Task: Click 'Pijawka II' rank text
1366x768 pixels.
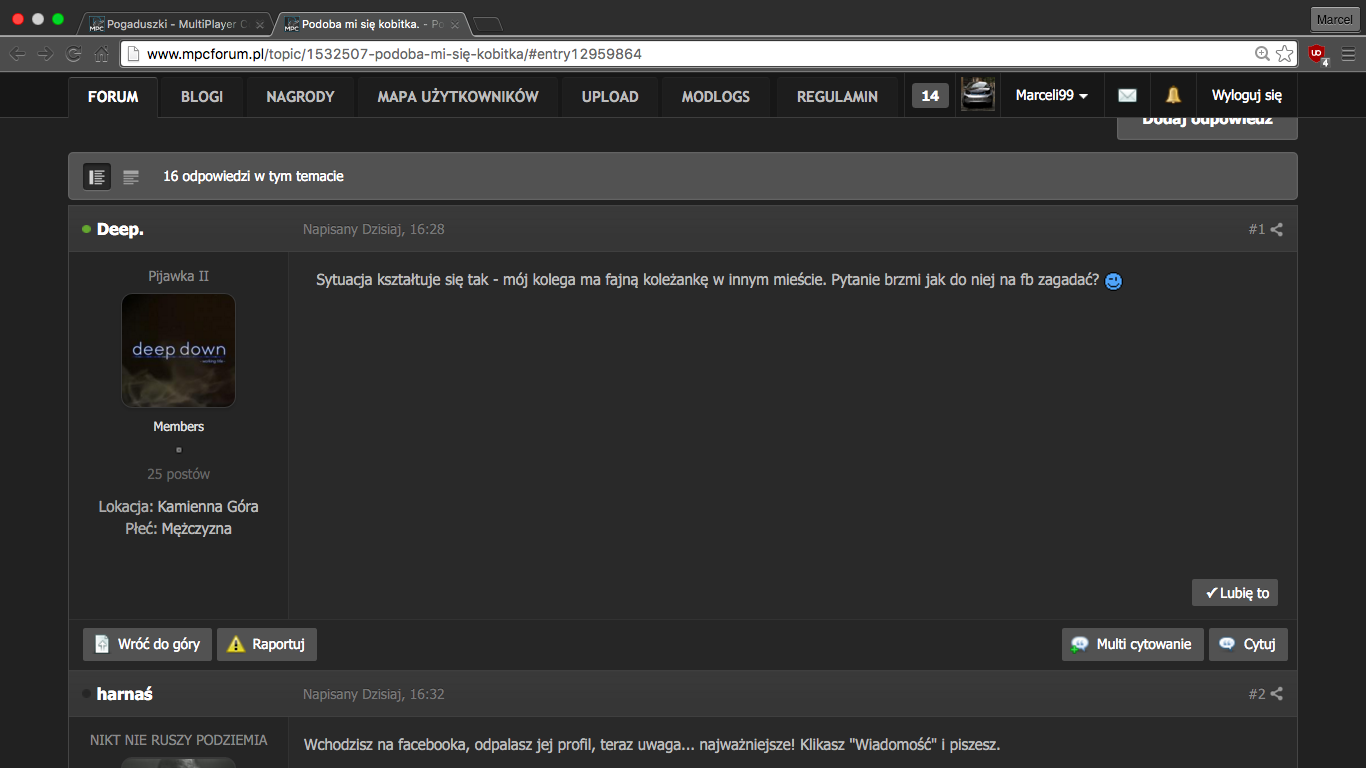Action: [x=178, y=276]
